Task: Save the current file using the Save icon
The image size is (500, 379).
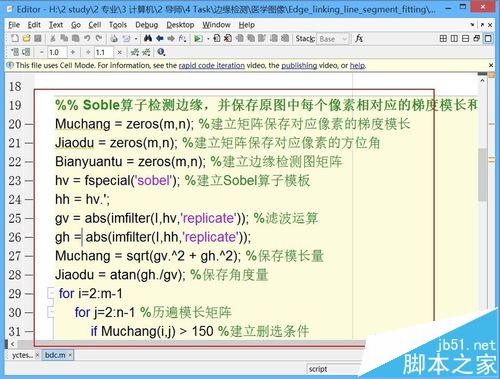Action: [38, 38]
